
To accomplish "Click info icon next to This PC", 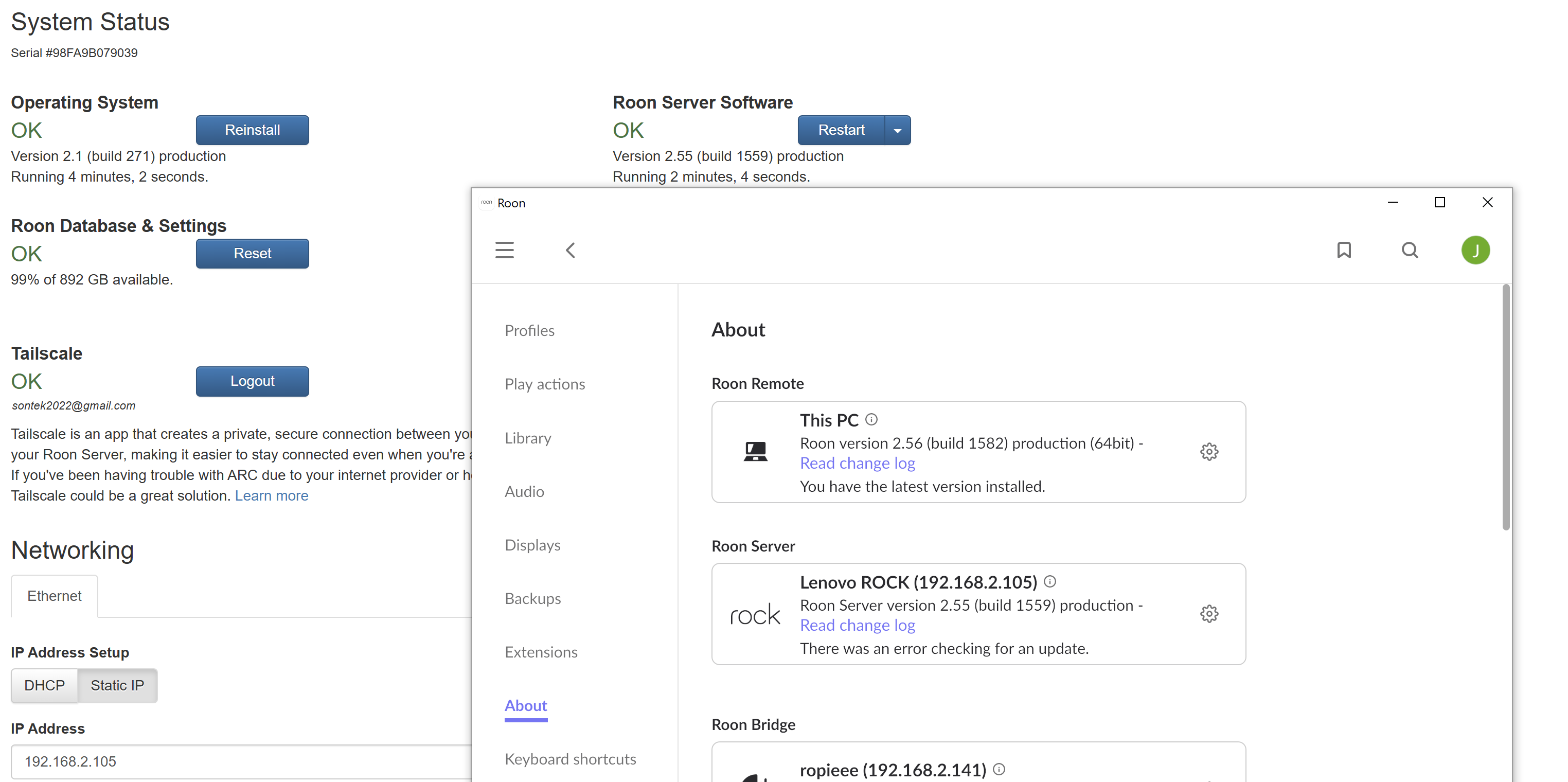I will (x=871, y=419).
